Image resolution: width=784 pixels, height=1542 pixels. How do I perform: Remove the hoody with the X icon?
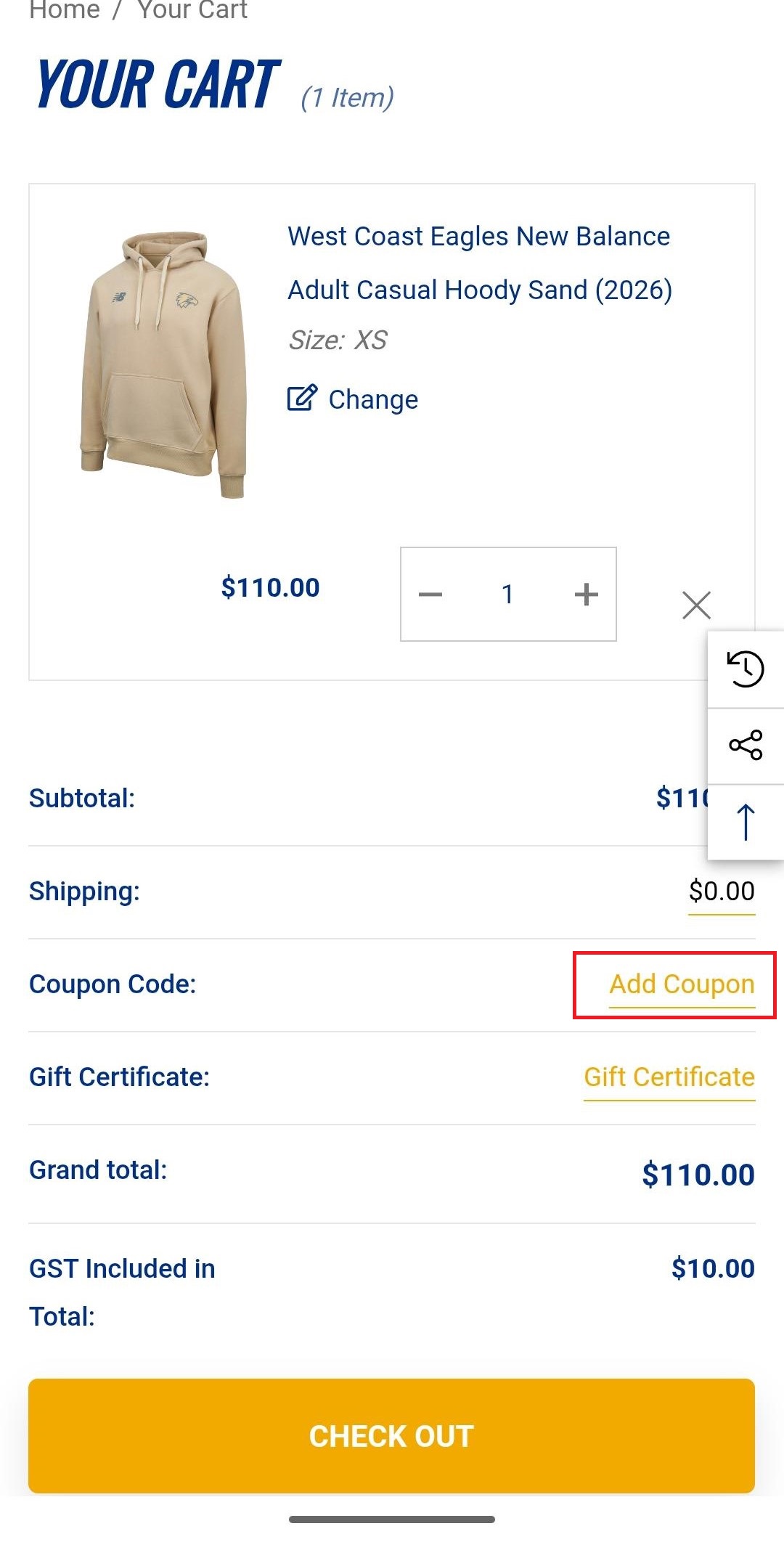[696, 605]
